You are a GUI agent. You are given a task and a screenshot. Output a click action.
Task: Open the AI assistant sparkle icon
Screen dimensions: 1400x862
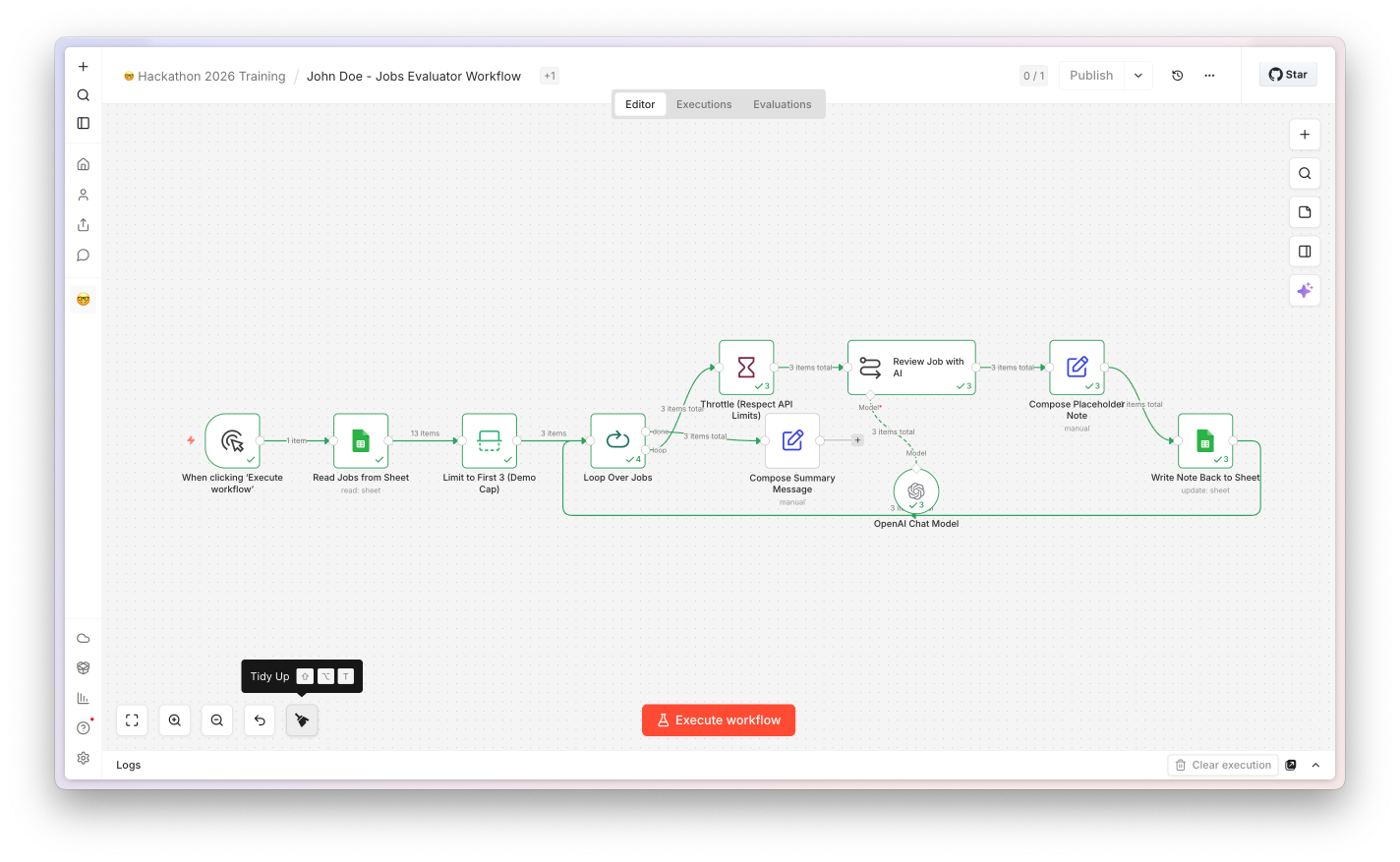pyautogui.click(x=1305, y=290)
